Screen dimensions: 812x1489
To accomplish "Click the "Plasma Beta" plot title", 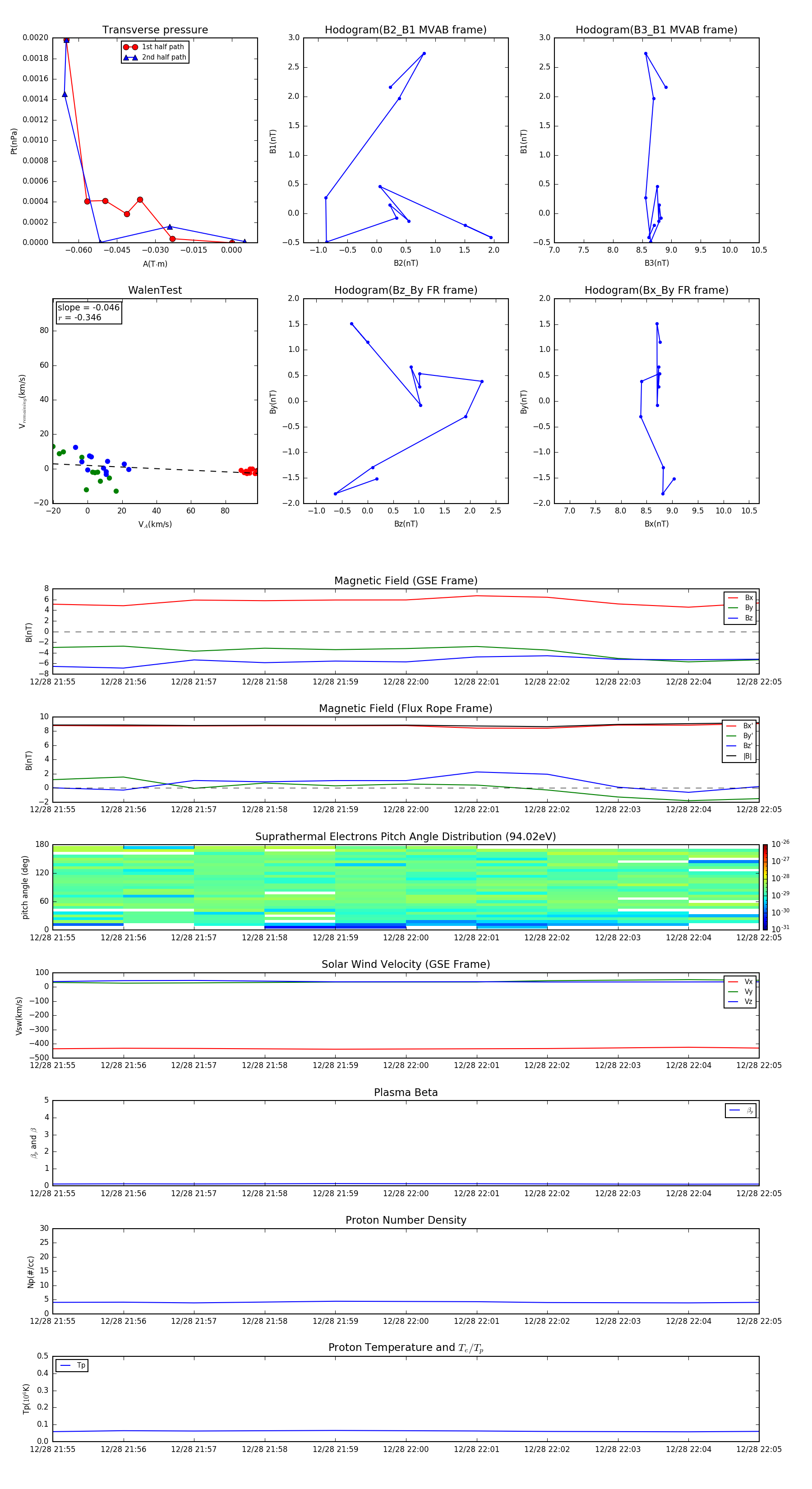I will (406, 1092).
